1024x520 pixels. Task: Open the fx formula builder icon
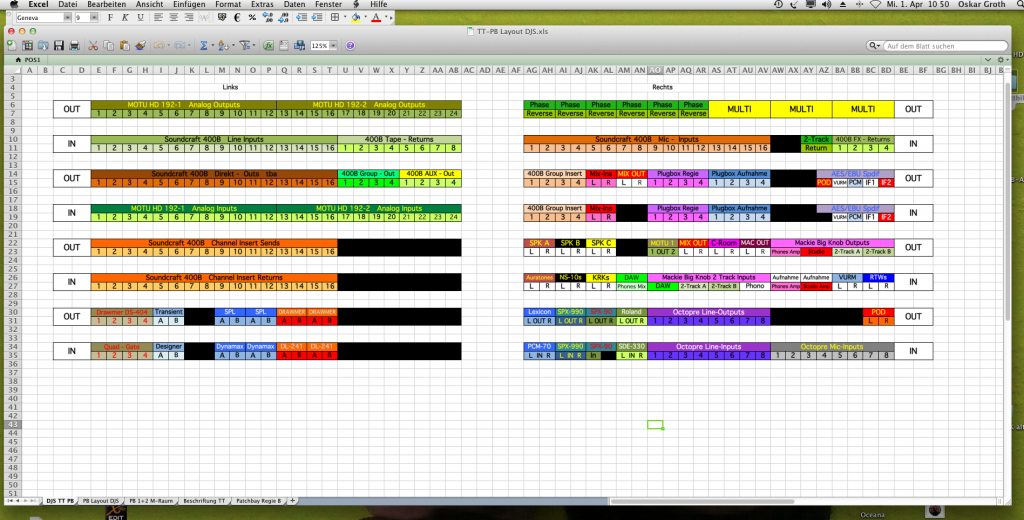pyautogui.click(x=268, y=46)
